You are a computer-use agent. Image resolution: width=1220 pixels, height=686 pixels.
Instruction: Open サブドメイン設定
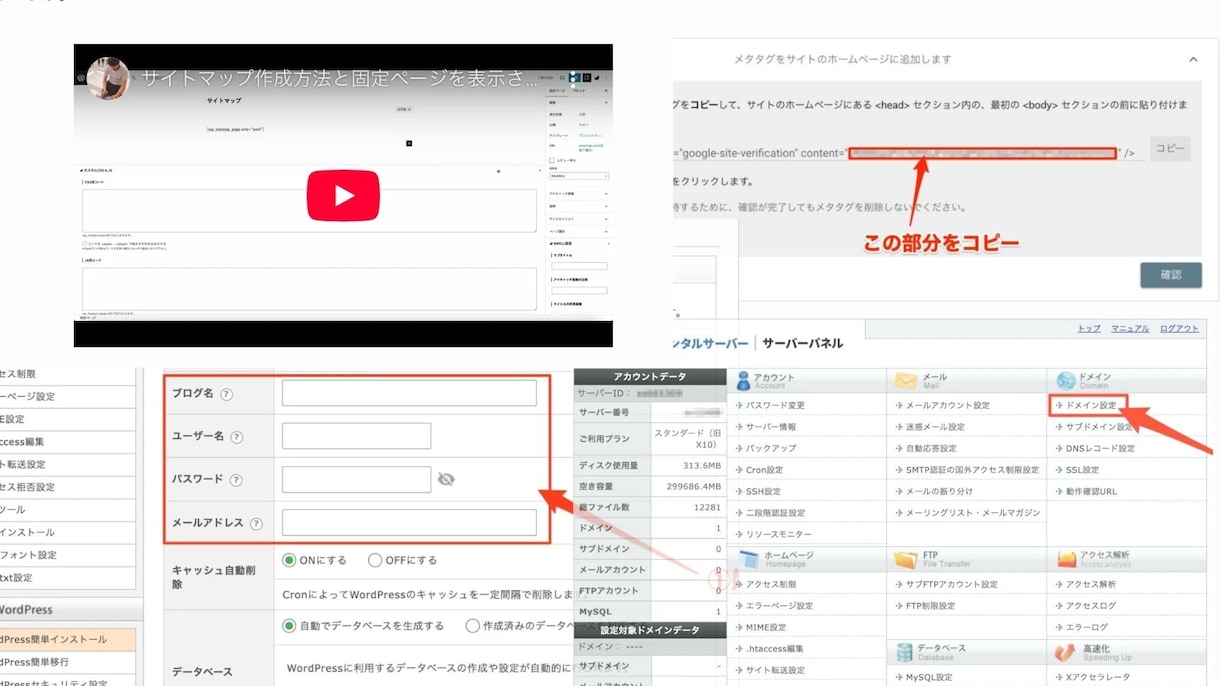click(1100, 427)
